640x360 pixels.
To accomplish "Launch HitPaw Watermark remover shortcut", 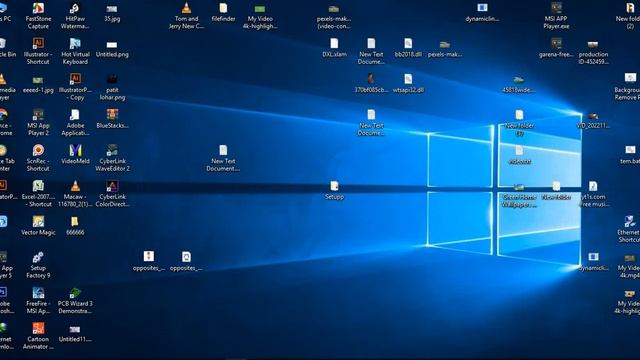I will tap(75, 16).
